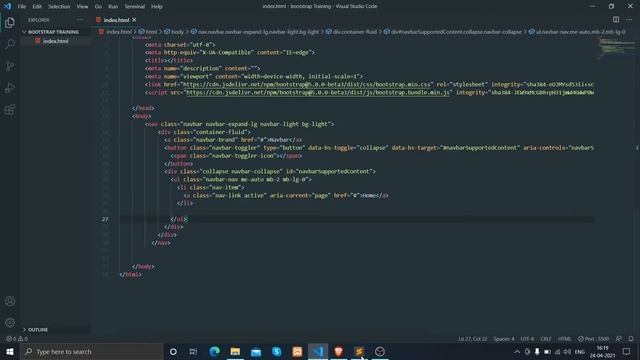640x360 pixels.
Task: Open the Go menu
Action: (98, 7)
